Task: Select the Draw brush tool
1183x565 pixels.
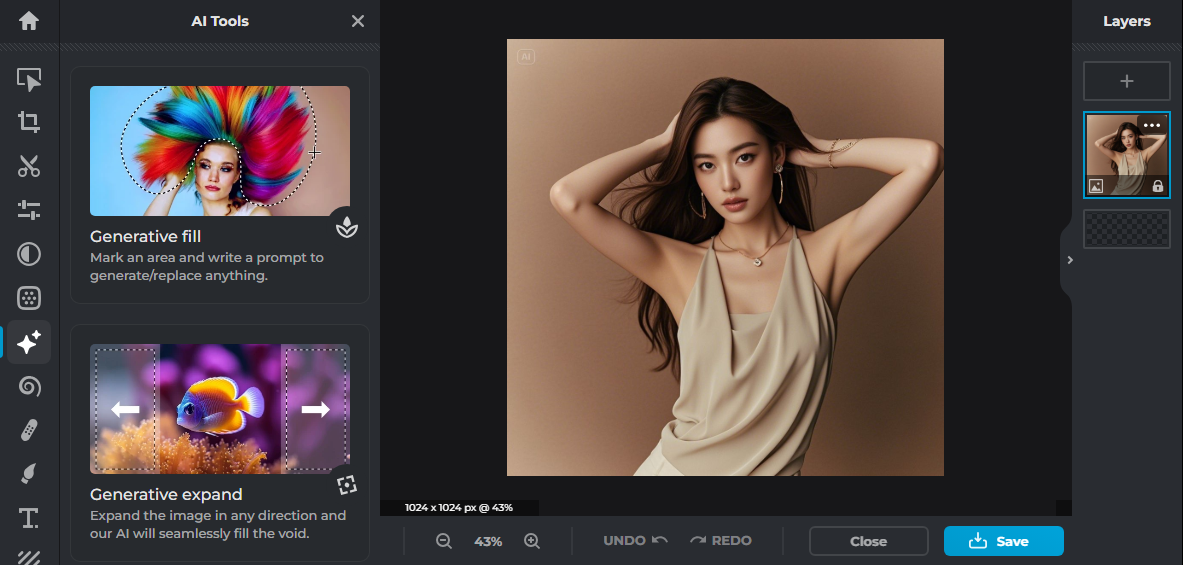Action: pos(29,474)
